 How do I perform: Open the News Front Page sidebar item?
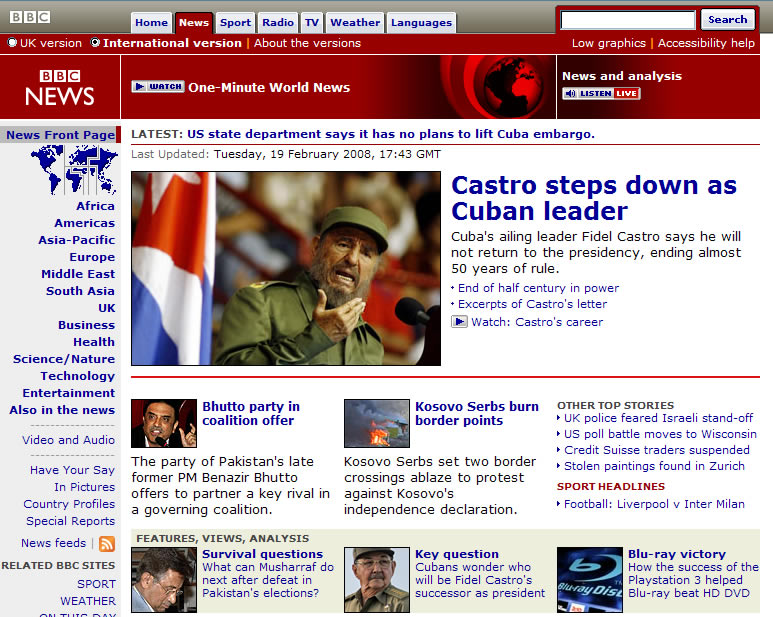(x=60, y=135)
